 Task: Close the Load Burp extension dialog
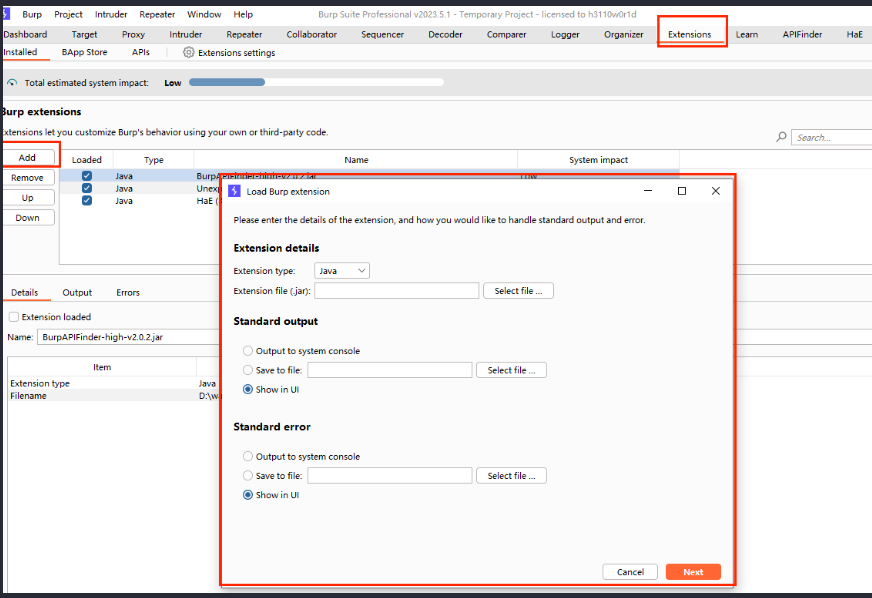(x=716, y=191)
